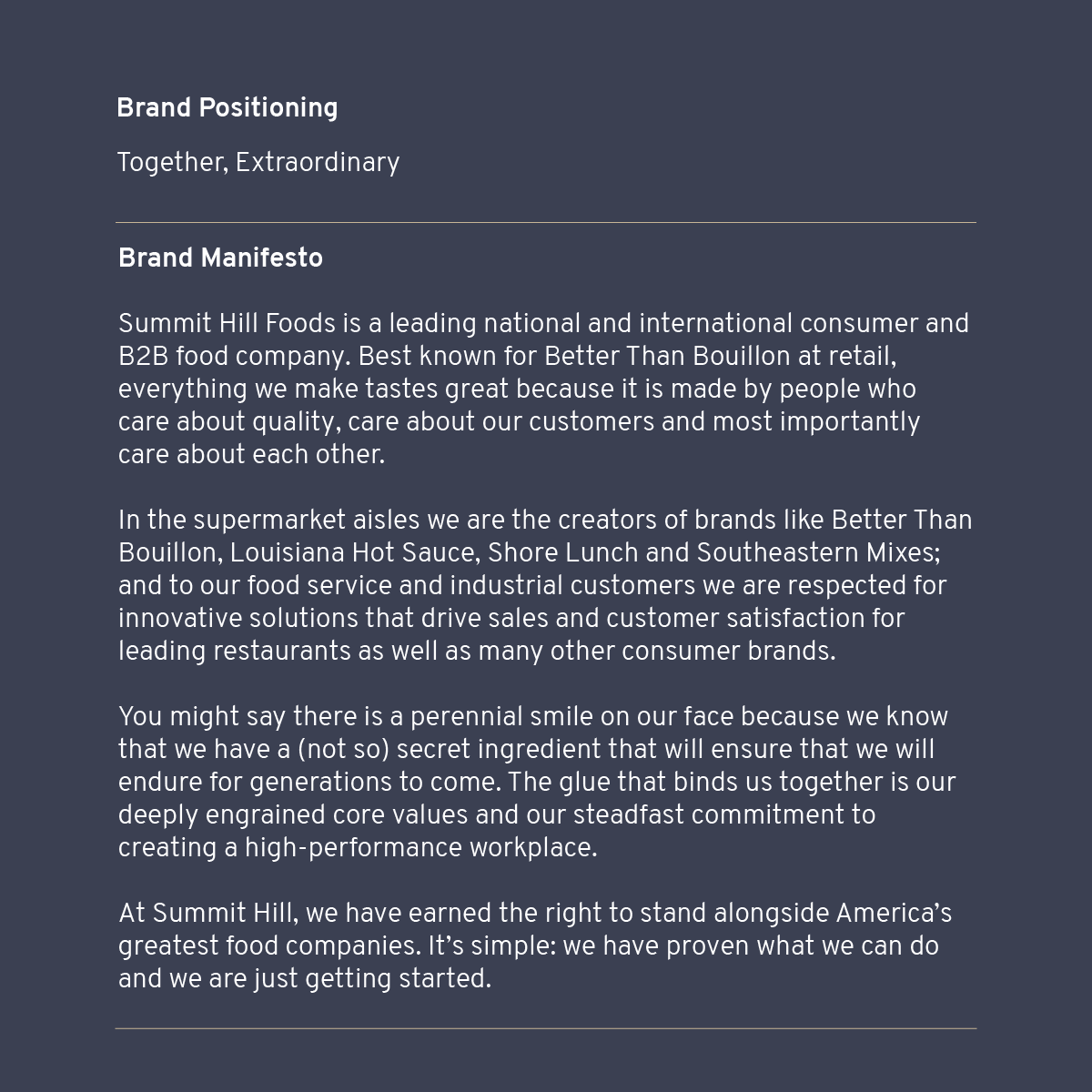Click the gold divider at the bottom
The height and width of the screenshot is (1092, 1092).
546,1028
